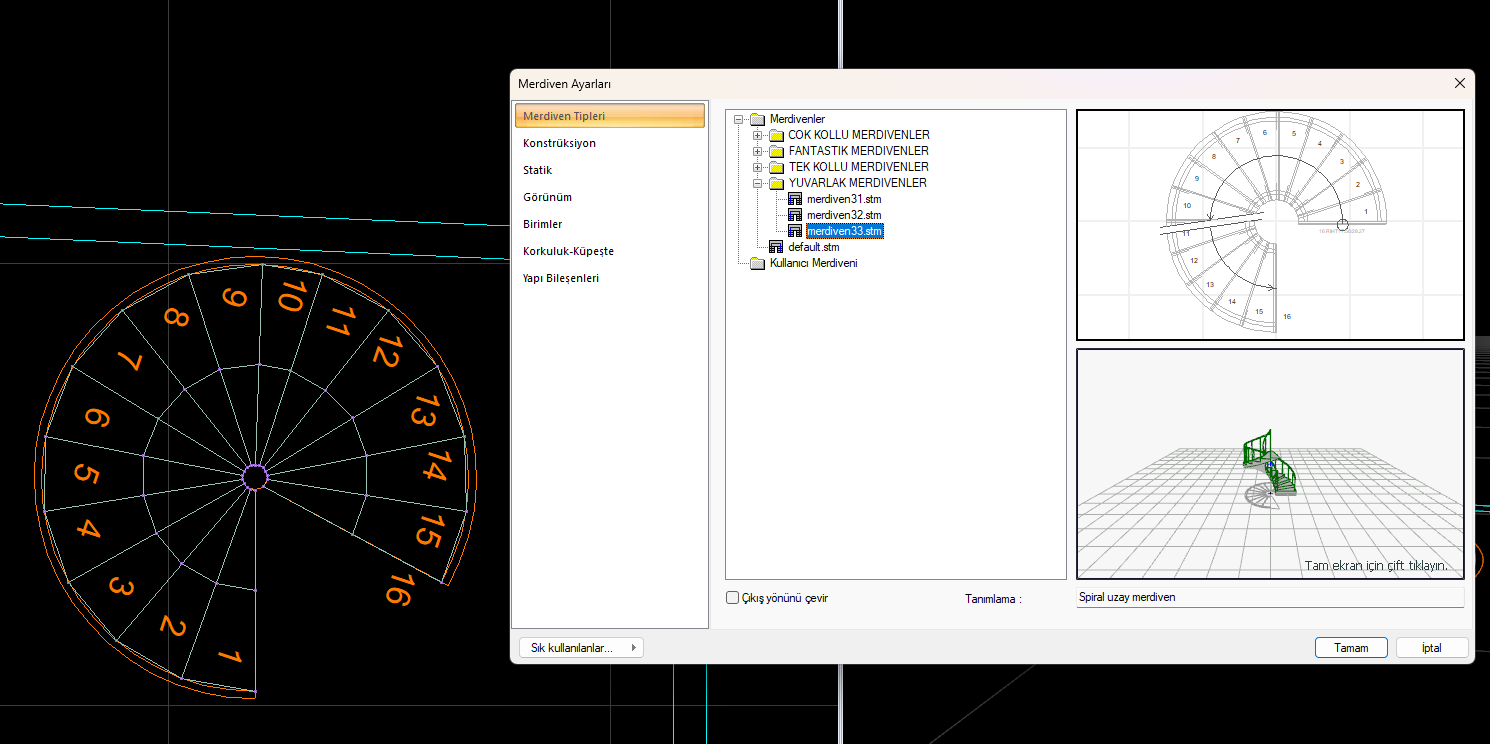Select the FANTASTIK MERDIVENLER label
Image resolution: width=1490 pixels, height=744 pixels.
859,151
